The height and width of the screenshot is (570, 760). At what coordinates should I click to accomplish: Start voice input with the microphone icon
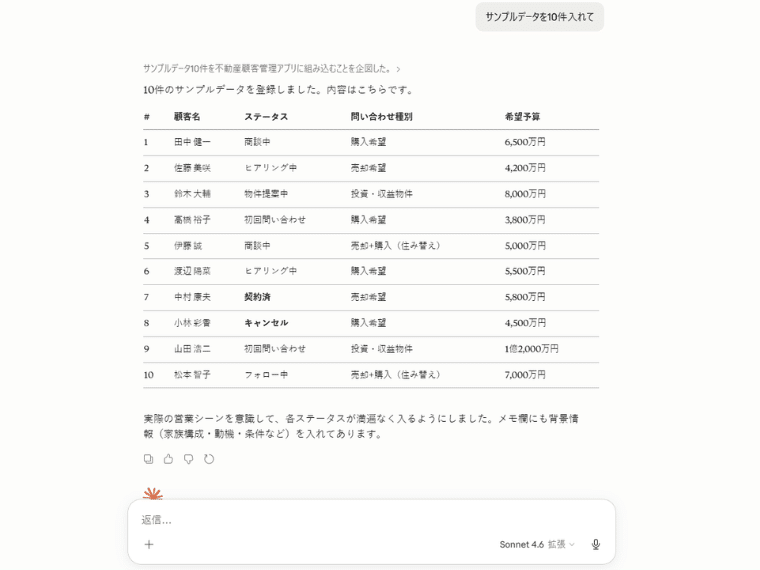point(596,545)
